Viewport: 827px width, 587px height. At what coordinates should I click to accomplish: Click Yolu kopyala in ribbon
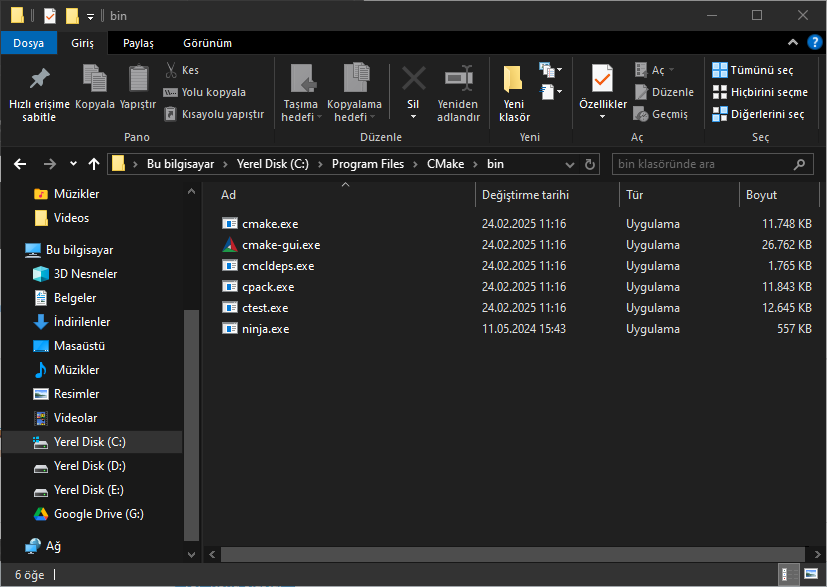[x=204, y=92]
